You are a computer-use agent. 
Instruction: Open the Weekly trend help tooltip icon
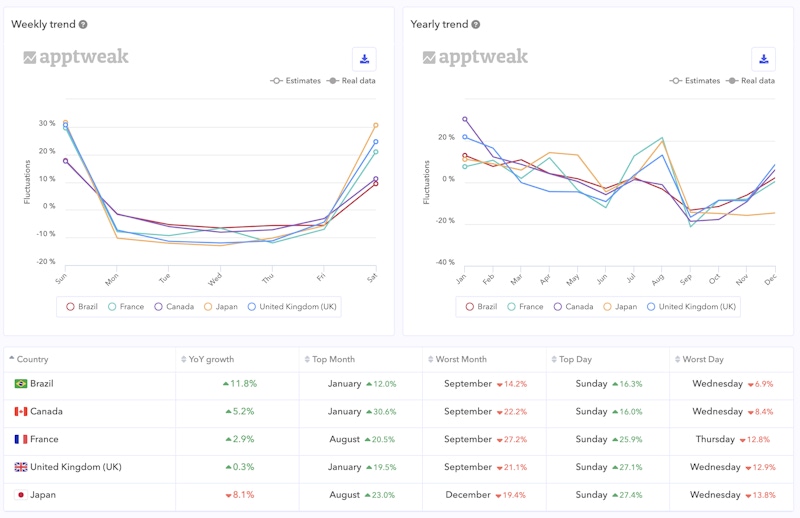pyautogui.click(x=83, y=24)
